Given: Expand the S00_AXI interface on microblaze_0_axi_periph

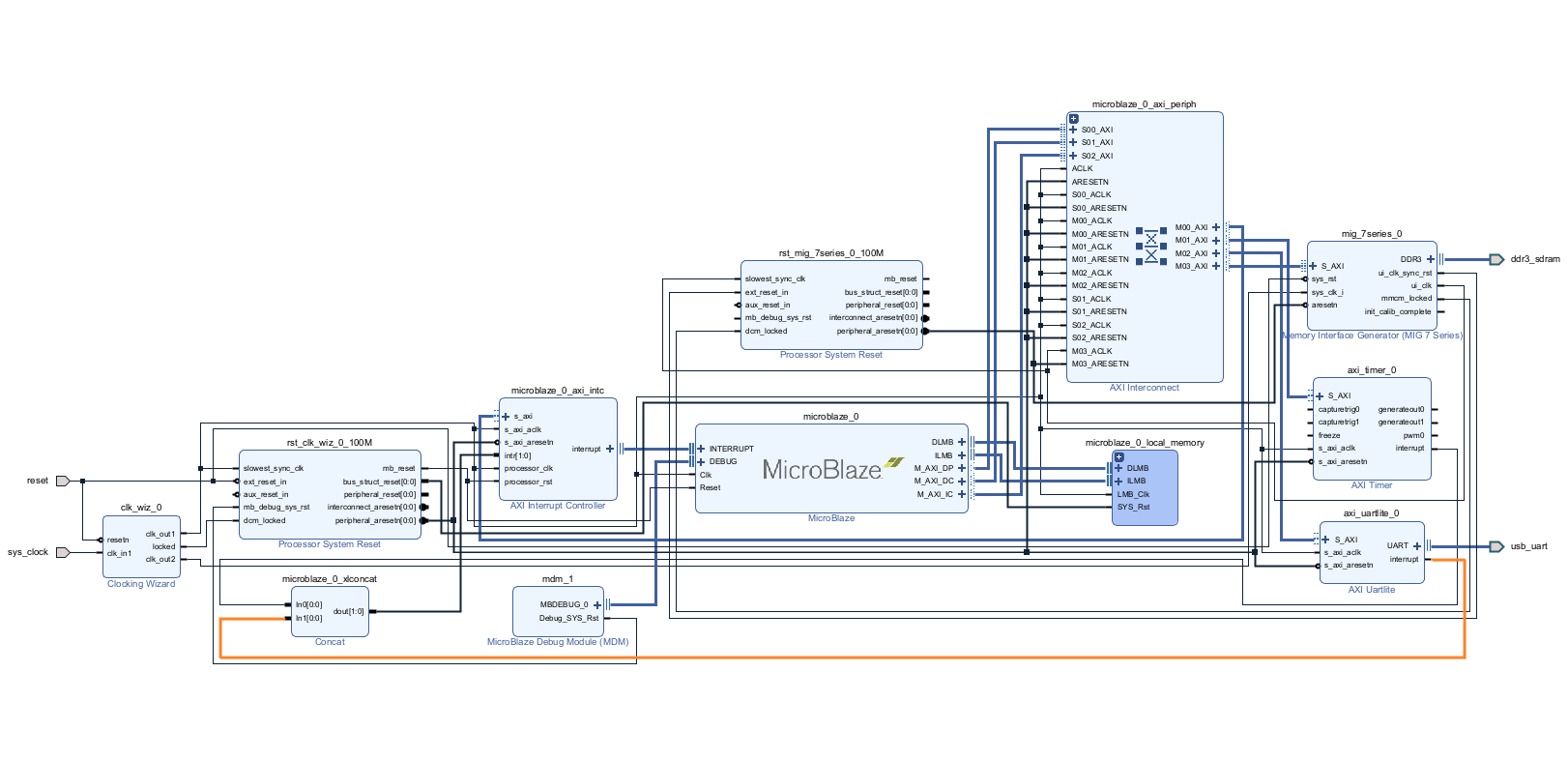Looking at the screenshot, I should click(1073, 130).
